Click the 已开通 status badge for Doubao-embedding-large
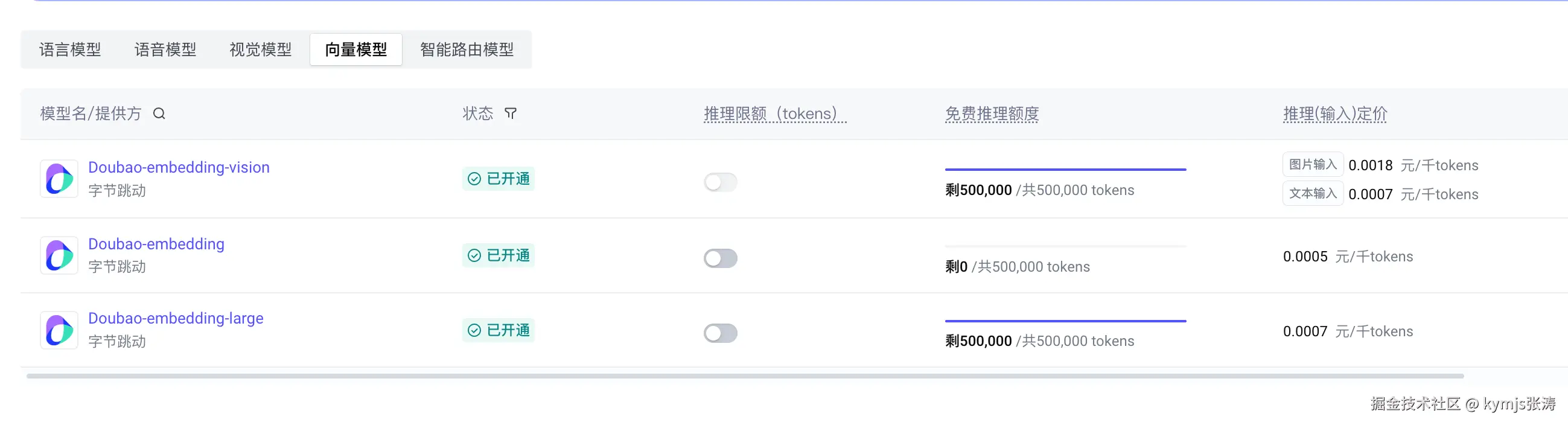Screen dimensions: 1568x425 pos(499,330)
